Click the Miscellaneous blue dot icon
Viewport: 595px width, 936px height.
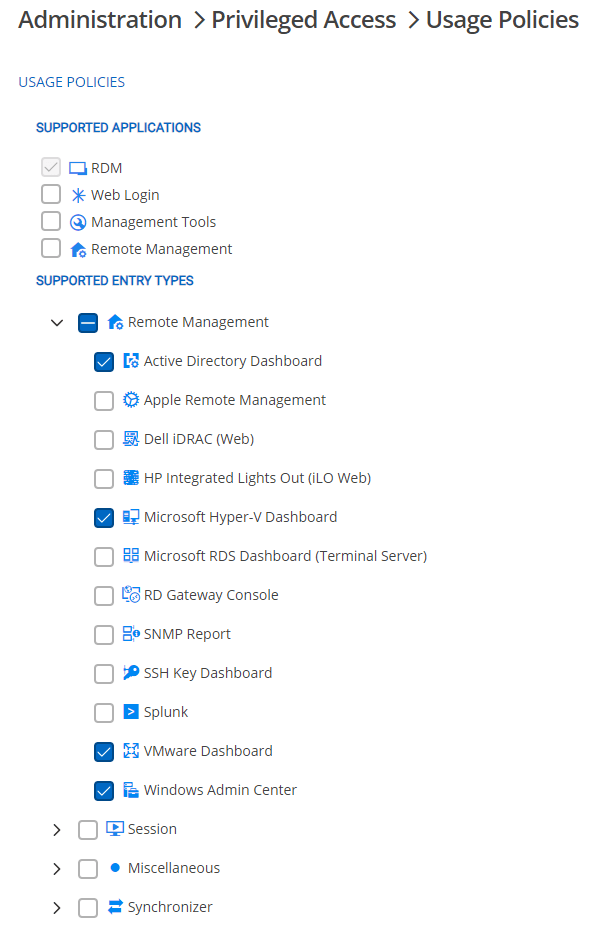click(x=115, y=867)
